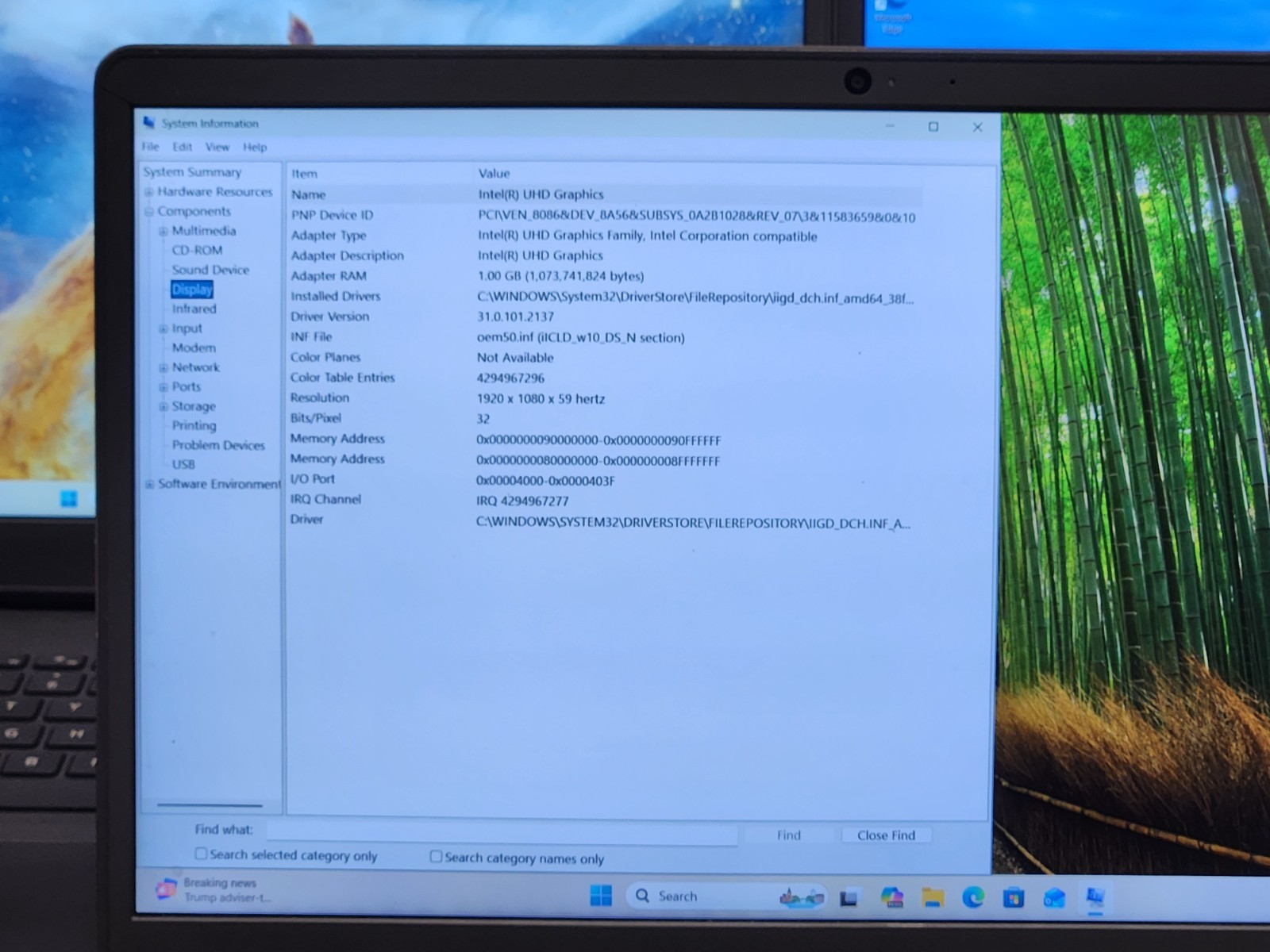
Task: Select Infrared in the tree
Action: click(194, 309)
